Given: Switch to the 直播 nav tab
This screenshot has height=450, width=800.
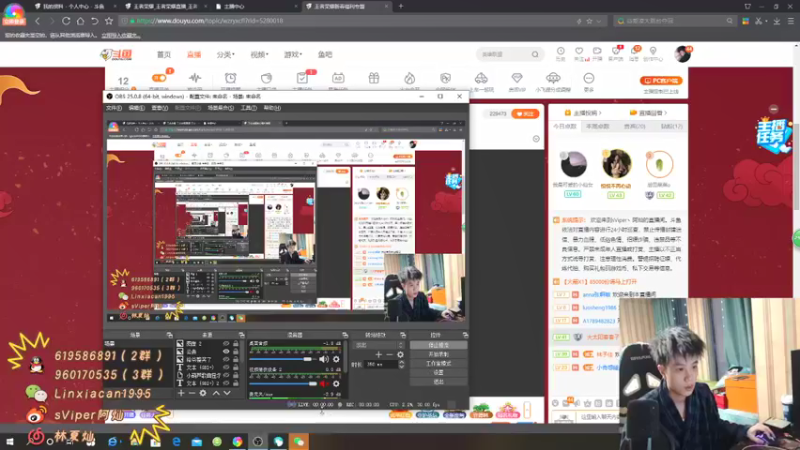Looking at the screenshot, I should [x=194, y=55].
